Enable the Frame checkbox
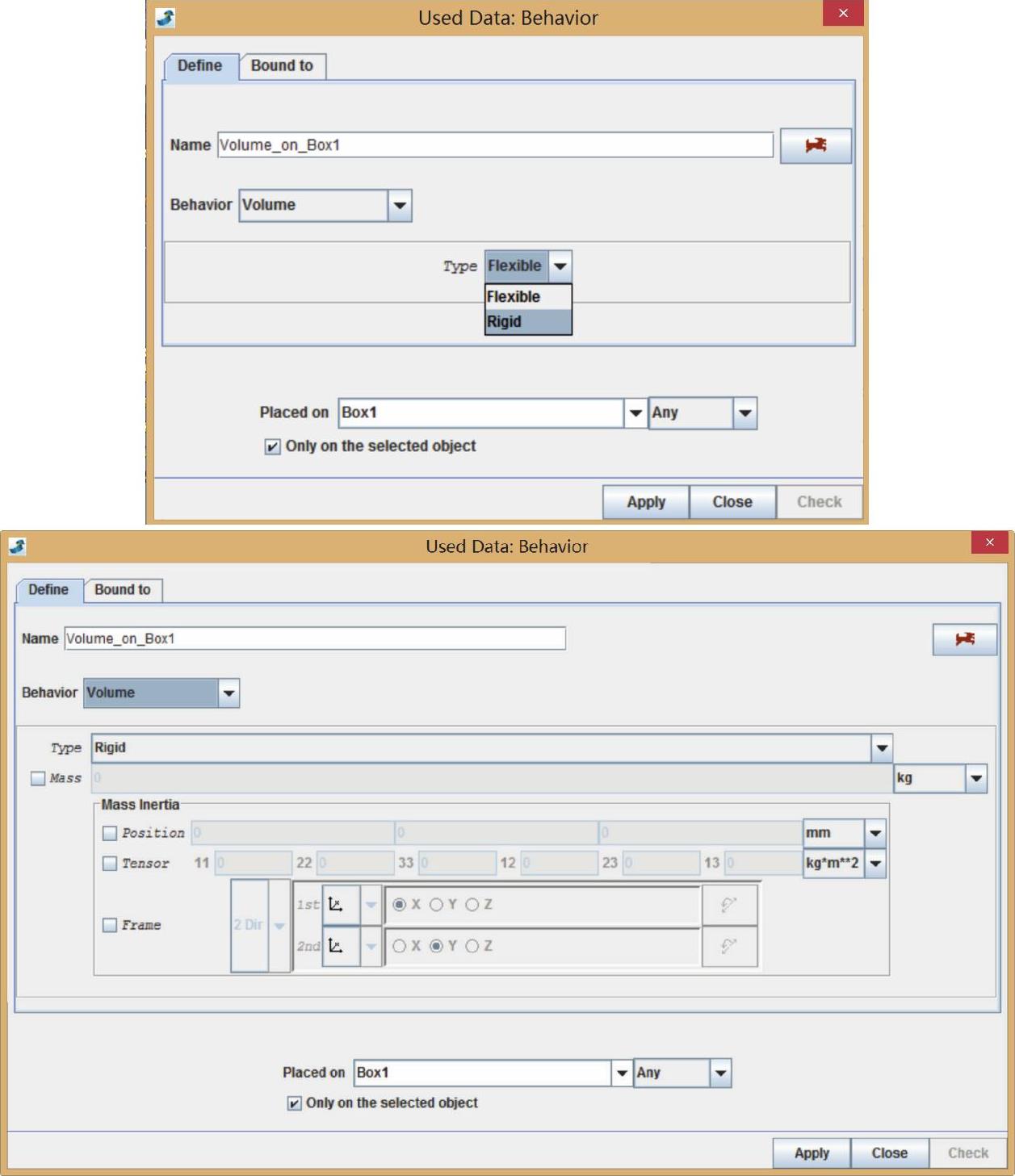Image resolution: width=1015 pixels, height=1176 pixels. 110,925
